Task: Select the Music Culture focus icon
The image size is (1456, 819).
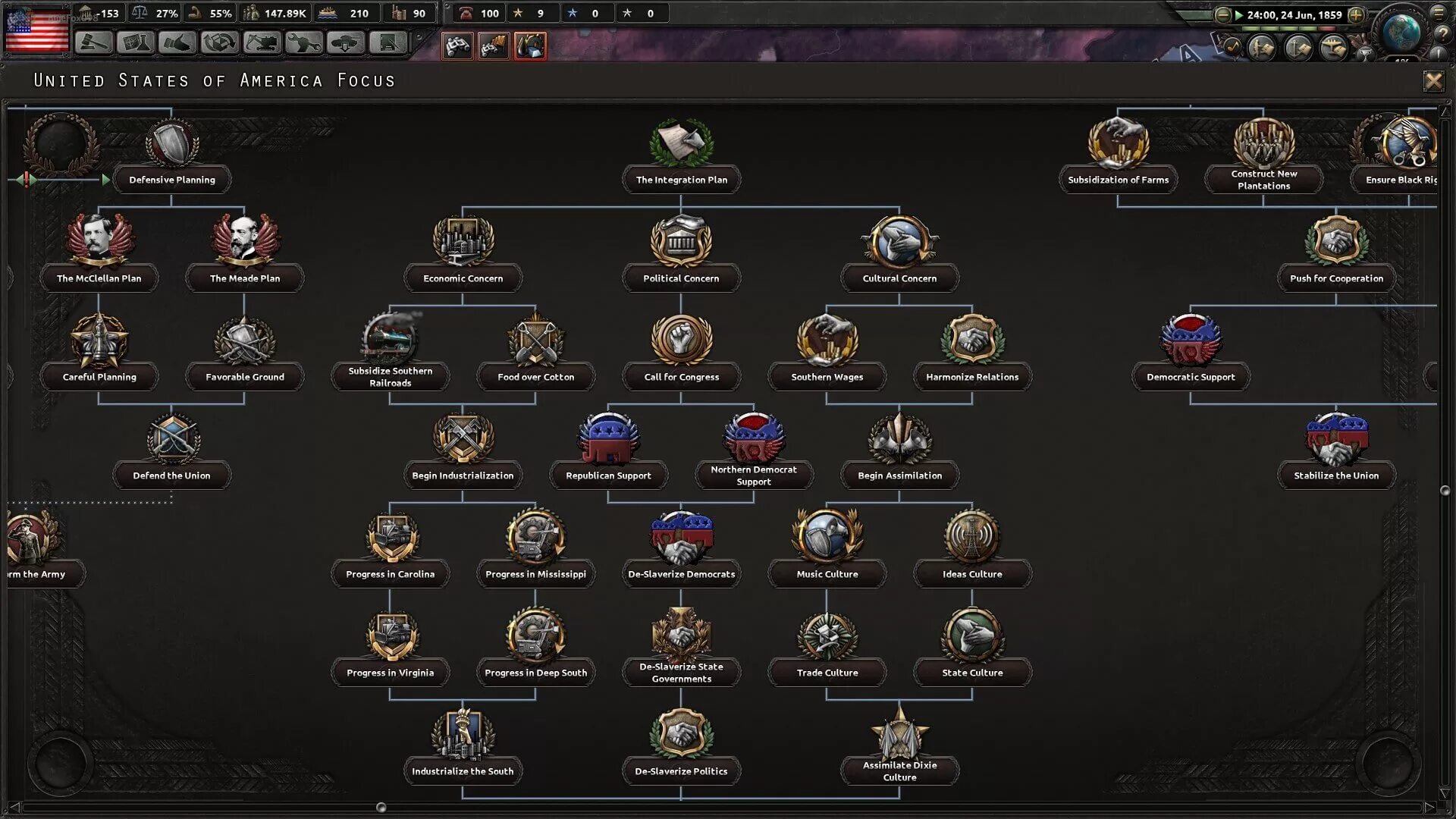Action: tap(827, 535)
